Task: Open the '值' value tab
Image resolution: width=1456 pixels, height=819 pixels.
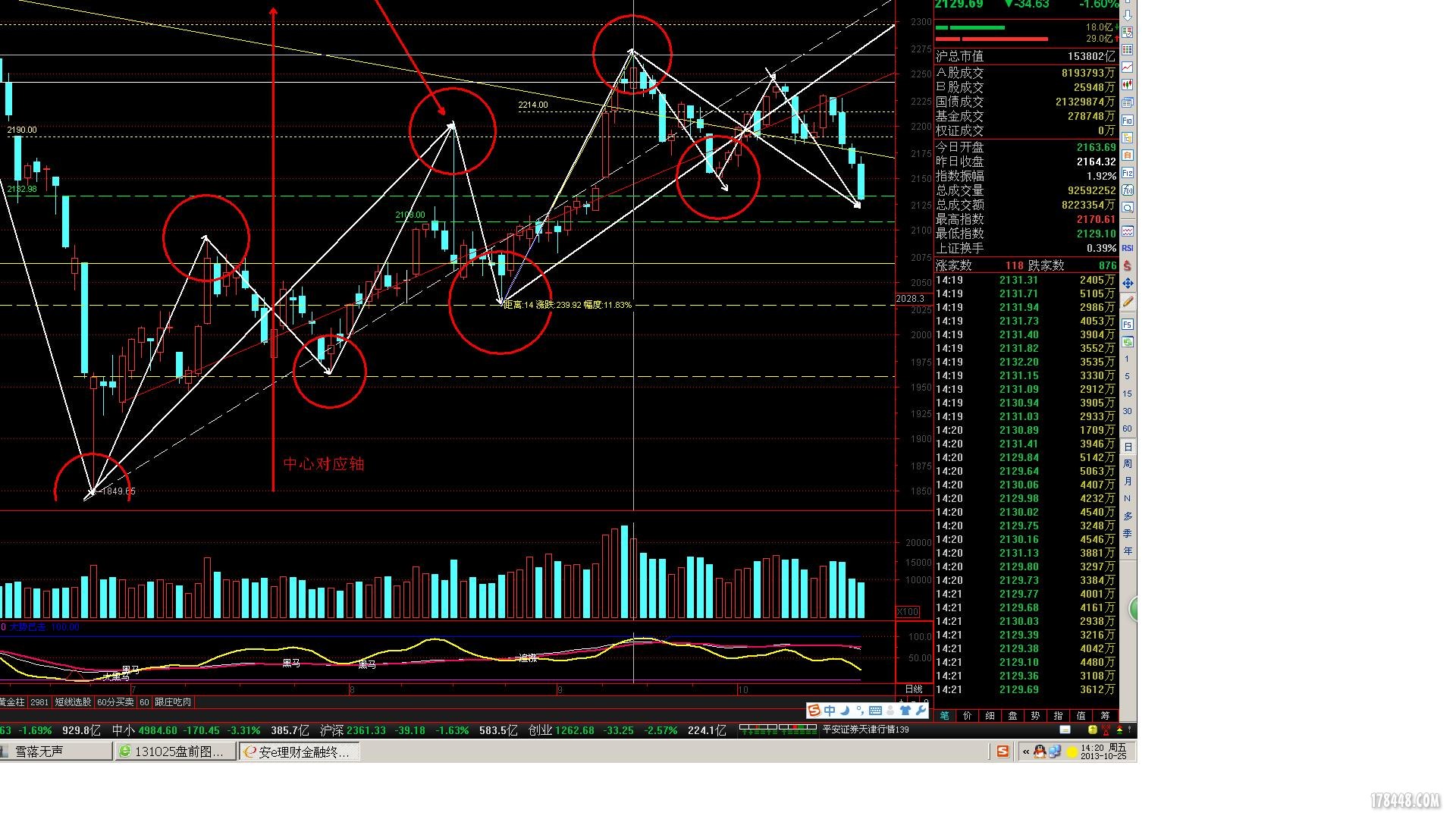Action: pyautogui.click(x=1081, y=715)
